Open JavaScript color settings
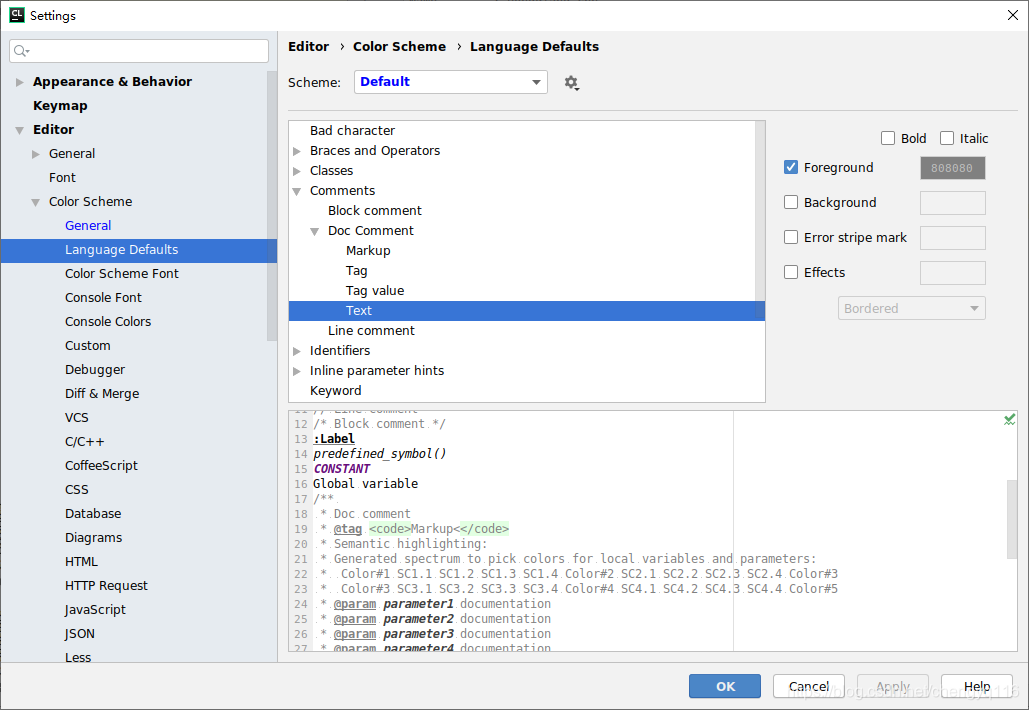This screenshot has height=710, width=1029. tap(95, 610)
